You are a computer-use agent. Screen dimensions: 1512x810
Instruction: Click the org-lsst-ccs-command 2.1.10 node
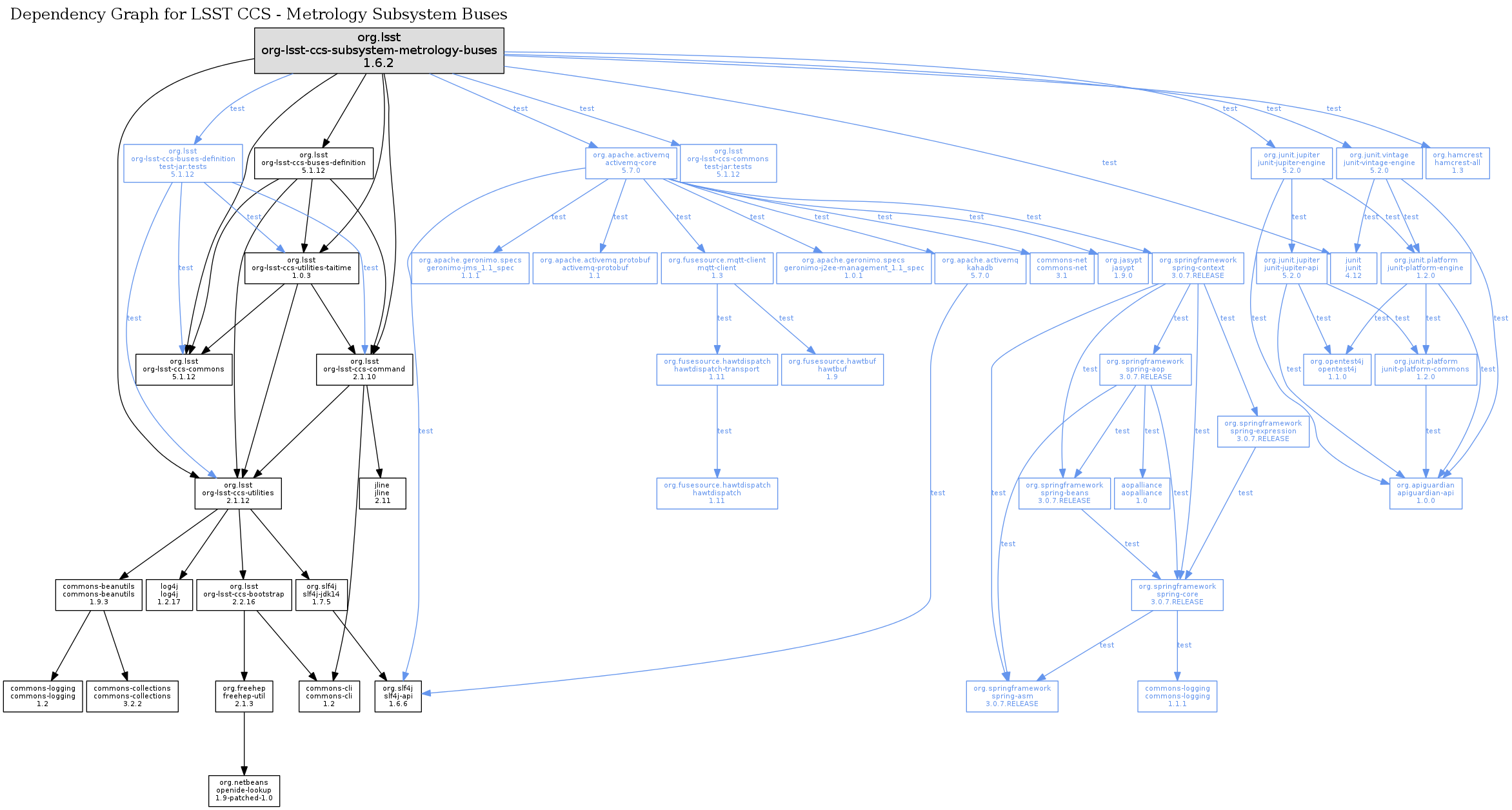(364, 369)
